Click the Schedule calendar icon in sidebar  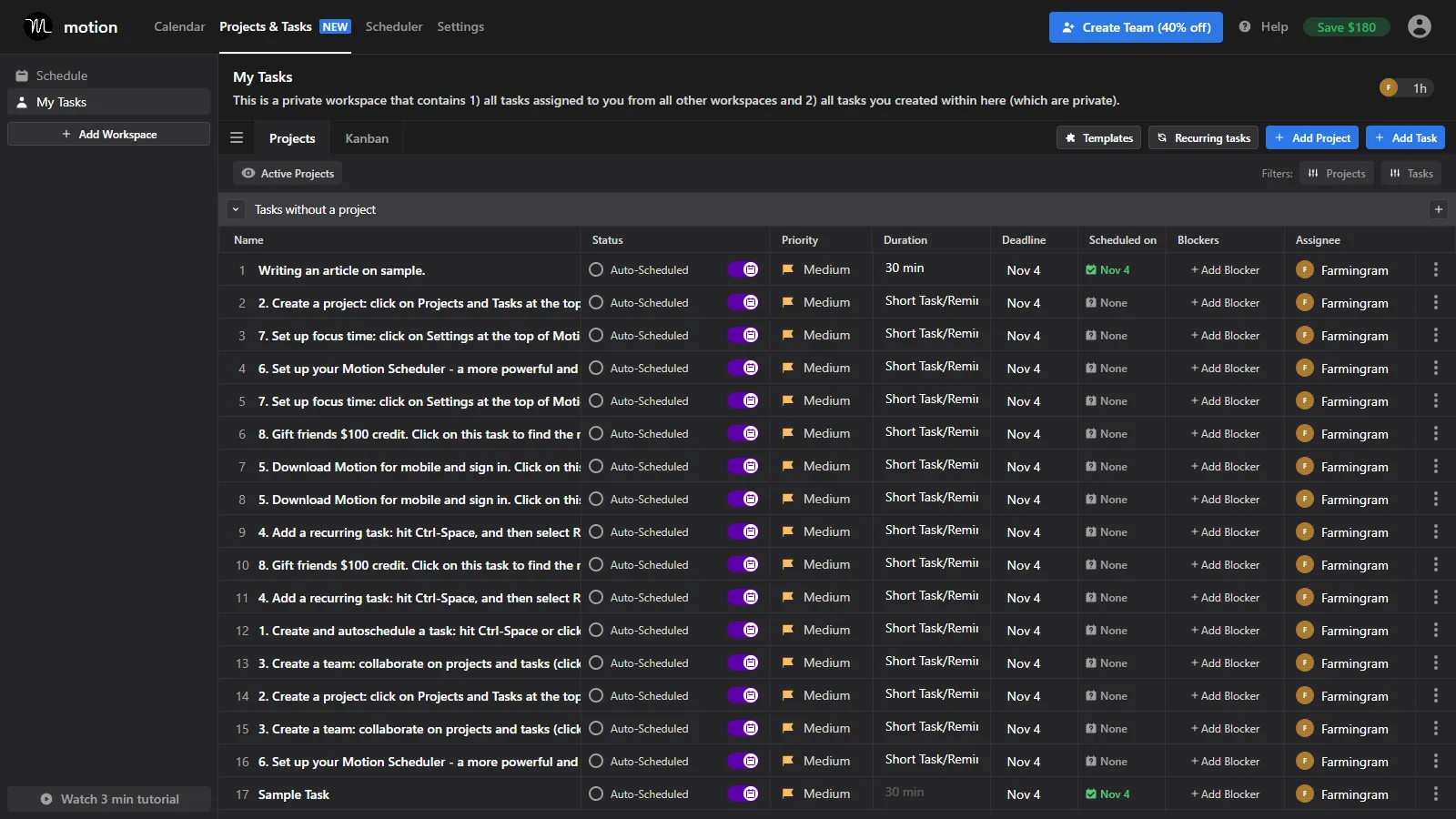click(x=22, y=76)
